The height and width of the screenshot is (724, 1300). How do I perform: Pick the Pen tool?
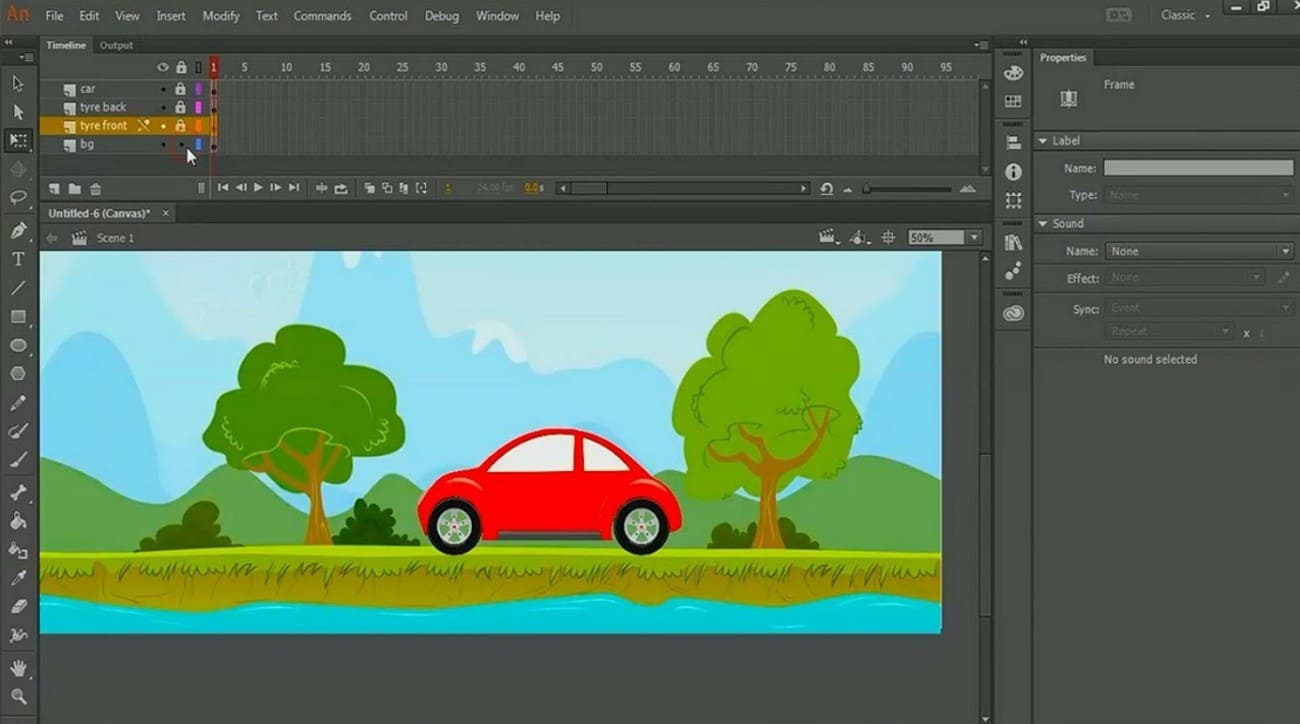[17, 228]
